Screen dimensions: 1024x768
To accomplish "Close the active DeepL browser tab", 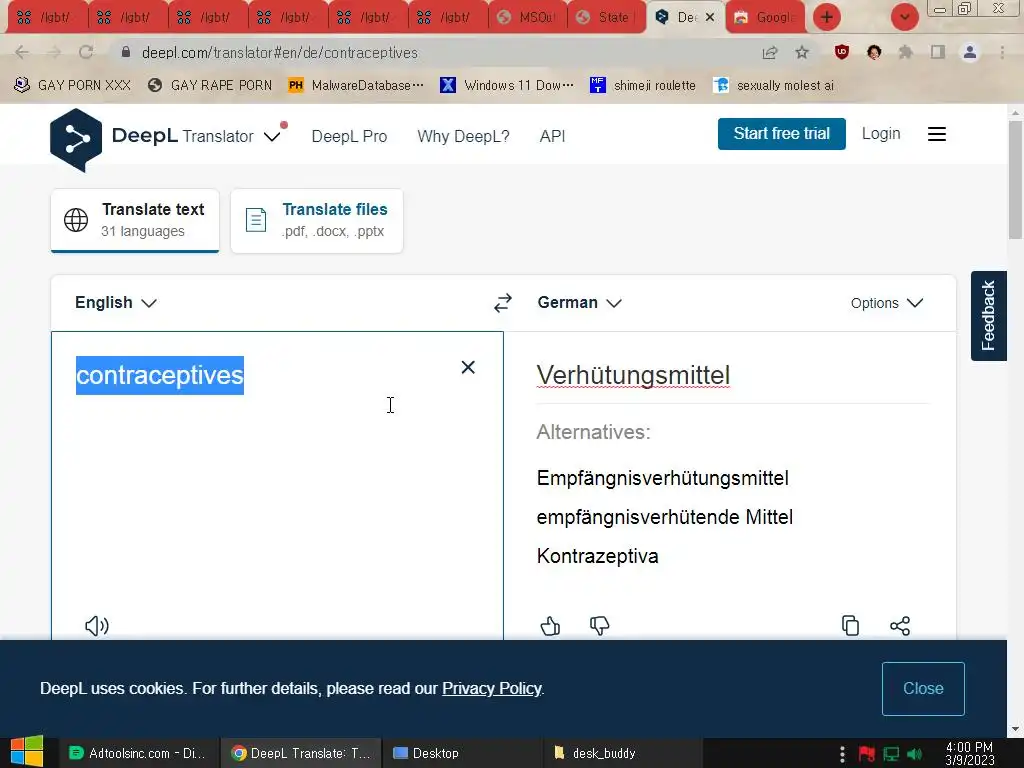I will click(710, 18).
